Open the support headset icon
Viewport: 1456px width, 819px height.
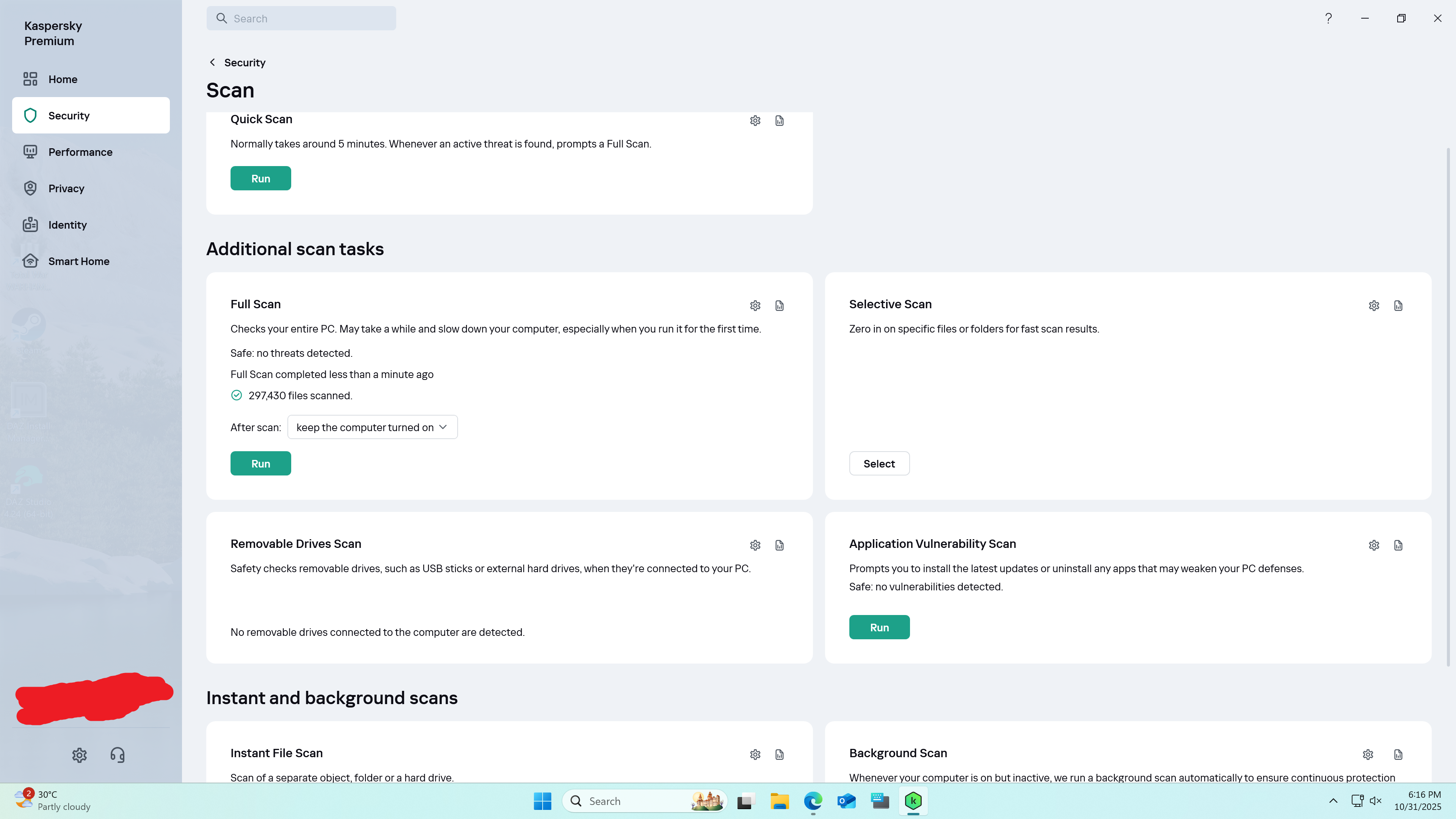coord(117,755)
